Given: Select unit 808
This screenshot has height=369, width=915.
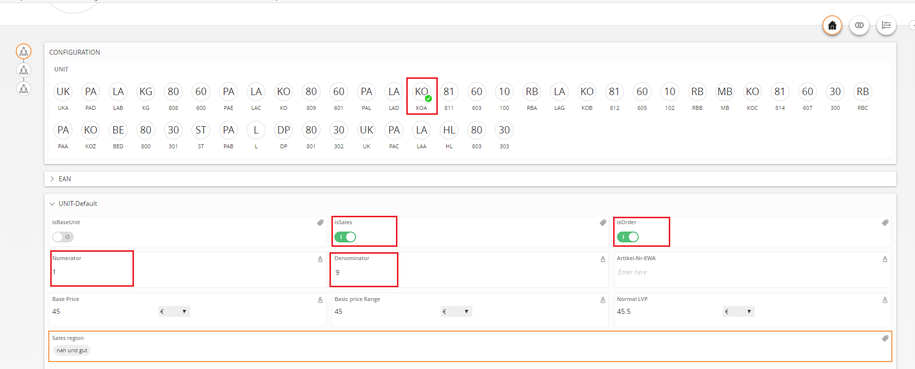Looking at the screenshot, I should (x=173, y=92).
